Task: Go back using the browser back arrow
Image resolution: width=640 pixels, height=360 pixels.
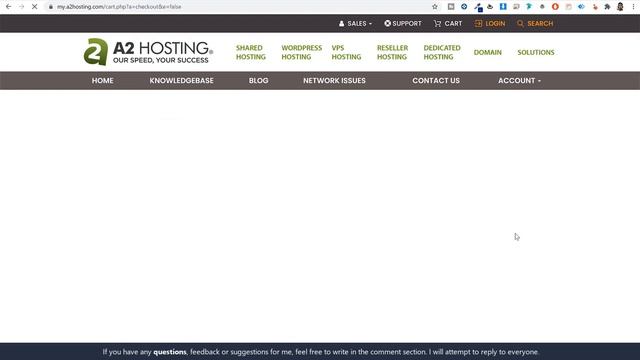Action: point(9,7)
